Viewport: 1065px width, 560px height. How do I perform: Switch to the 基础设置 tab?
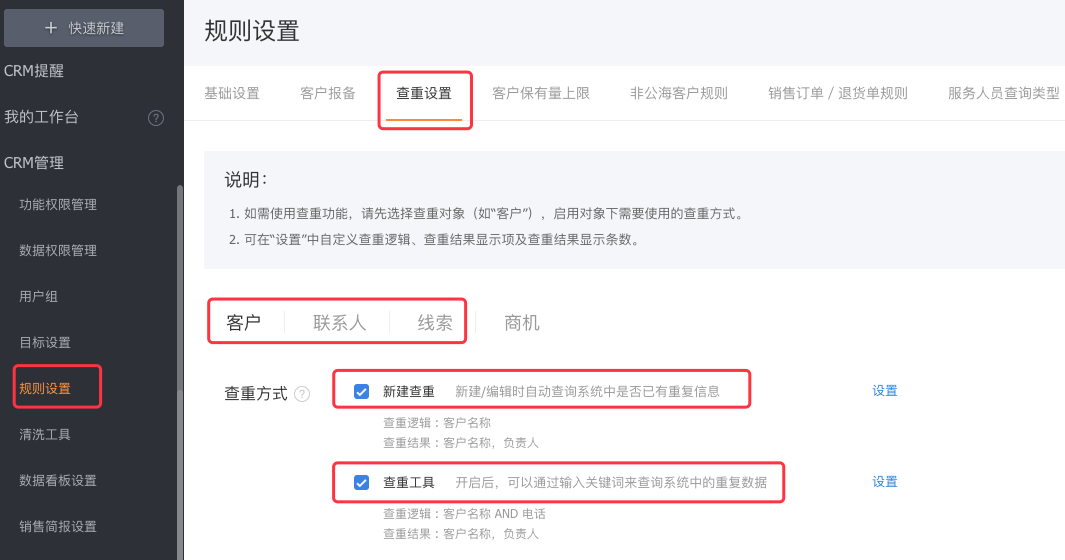[x=232, y=94]
